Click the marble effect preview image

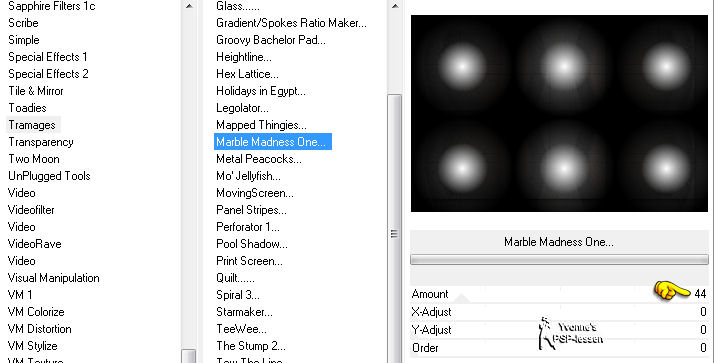tap(559, 113)
